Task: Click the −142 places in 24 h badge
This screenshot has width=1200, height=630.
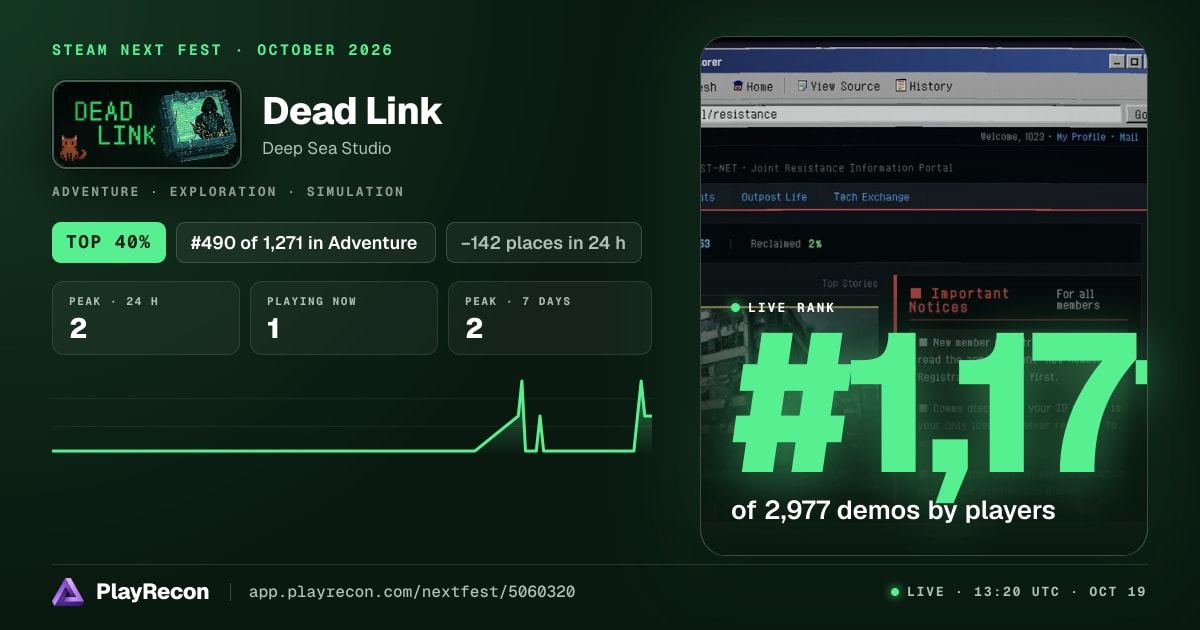Action: (x=544, y=242)
